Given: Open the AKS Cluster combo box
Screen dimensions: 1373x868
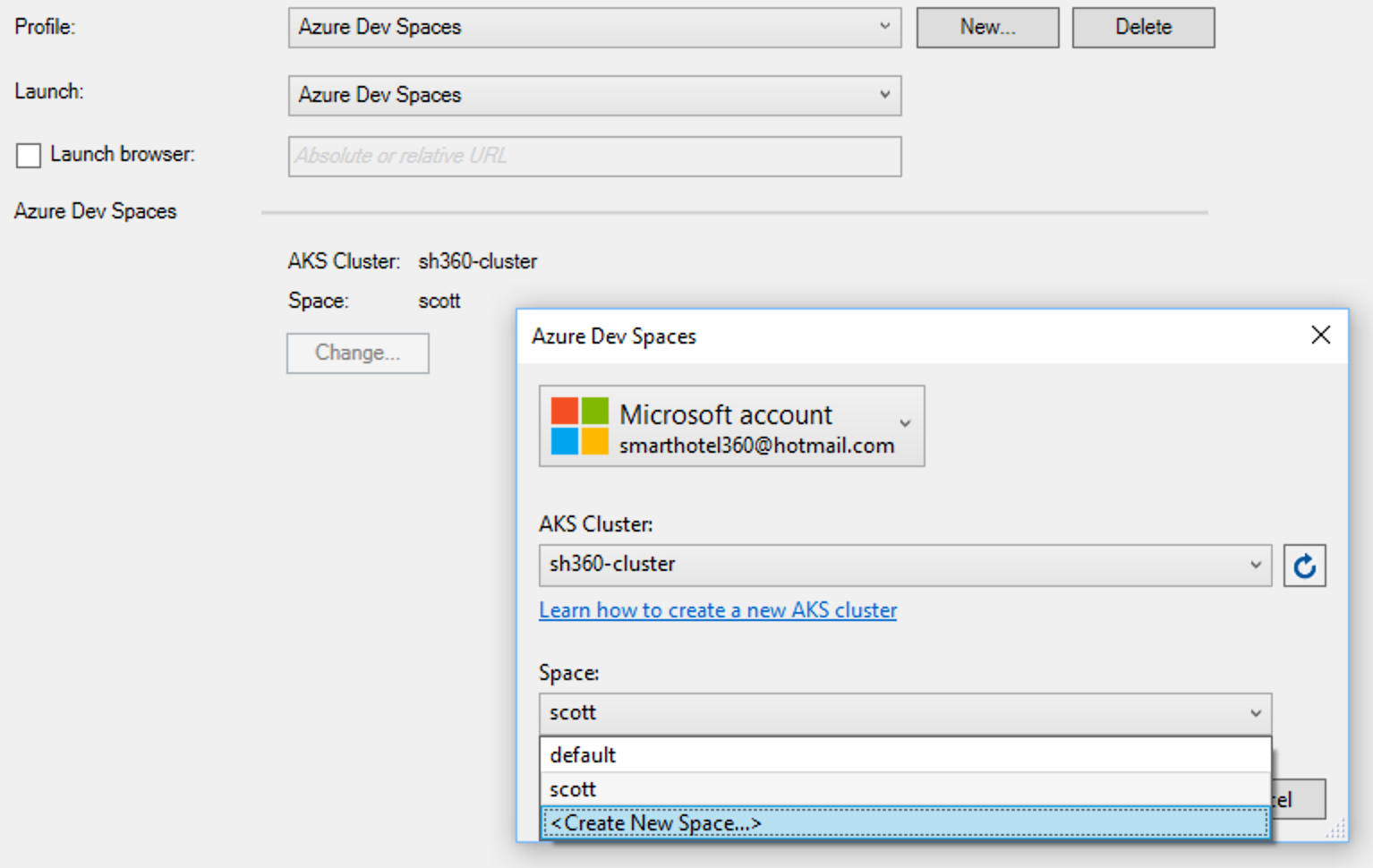Looking at the screenshot, I should coord(905,566).
